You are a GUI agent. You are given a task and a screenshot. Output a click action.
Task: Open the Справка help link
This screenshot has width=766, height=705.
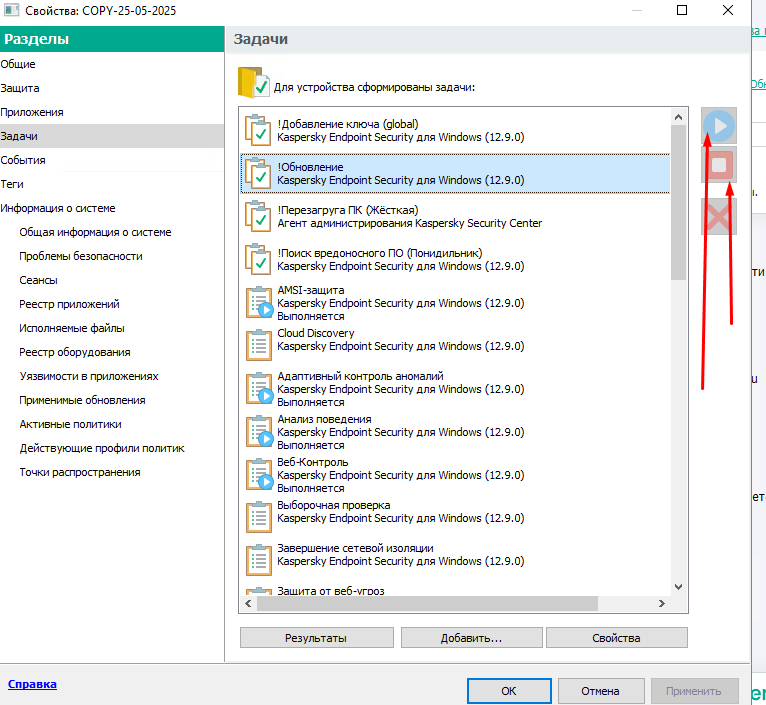tap(32, 684)
